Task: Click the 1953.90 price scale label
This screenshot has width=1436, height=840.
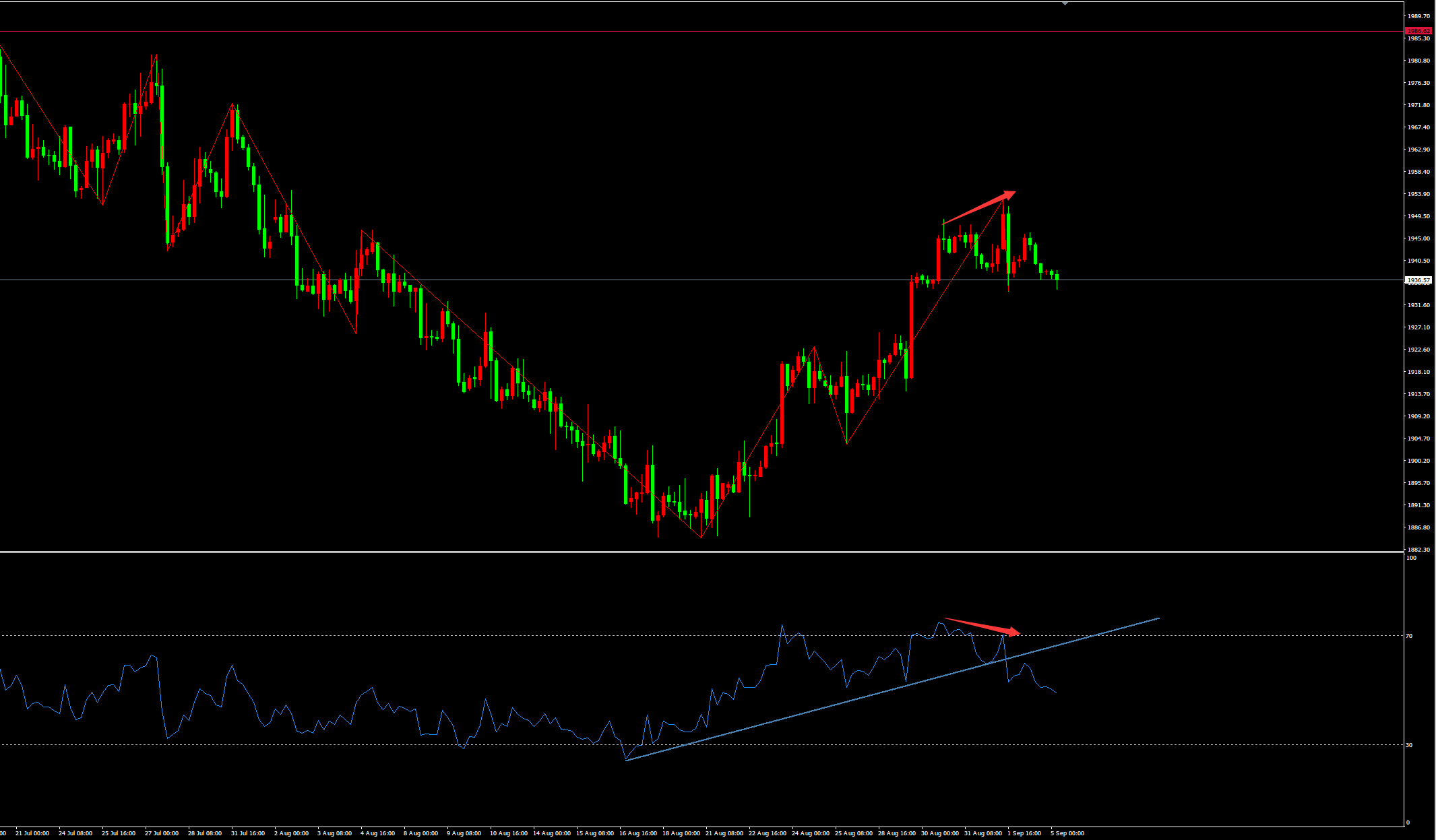Action: pyautogui.click(x=1418, y=194)
